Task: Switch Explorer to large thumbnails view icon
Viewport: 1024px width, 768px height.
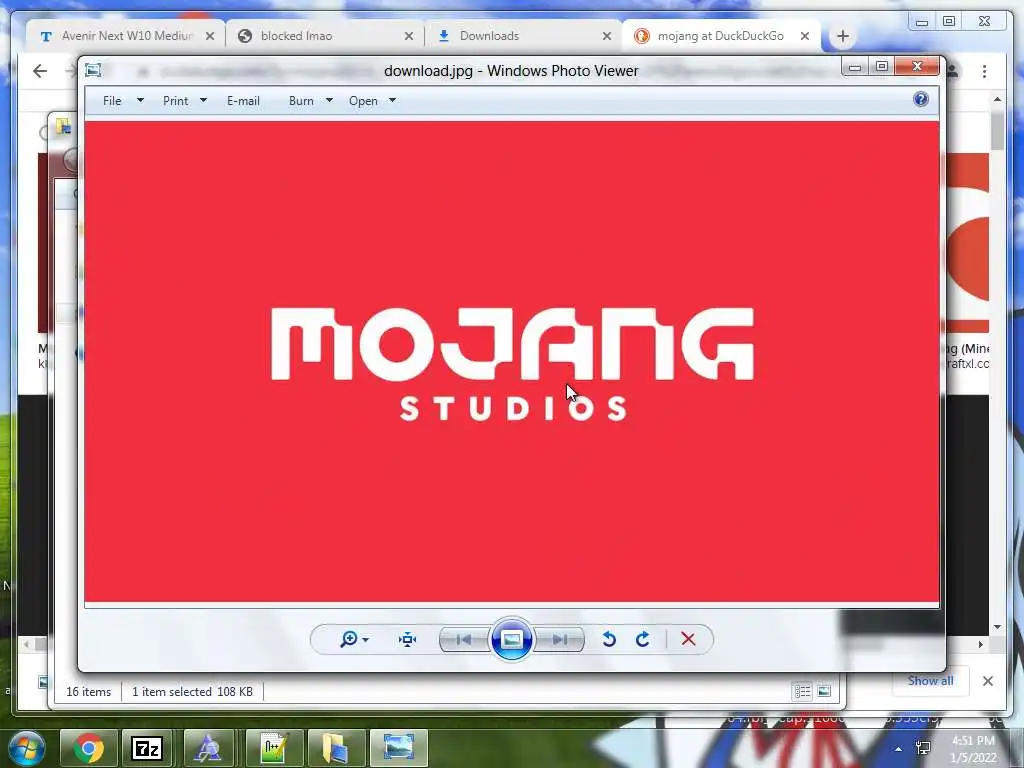Action: pyautogui.click(x=824, y=691)
